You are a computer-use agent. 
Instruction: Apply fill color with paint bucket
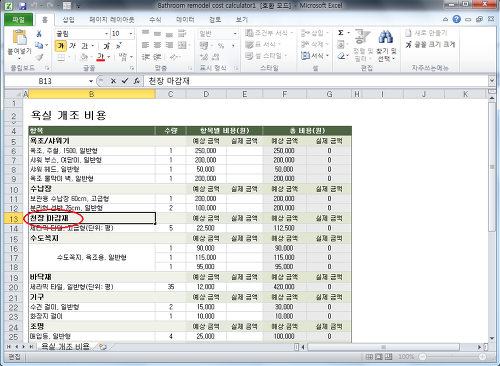coord(84,57)
